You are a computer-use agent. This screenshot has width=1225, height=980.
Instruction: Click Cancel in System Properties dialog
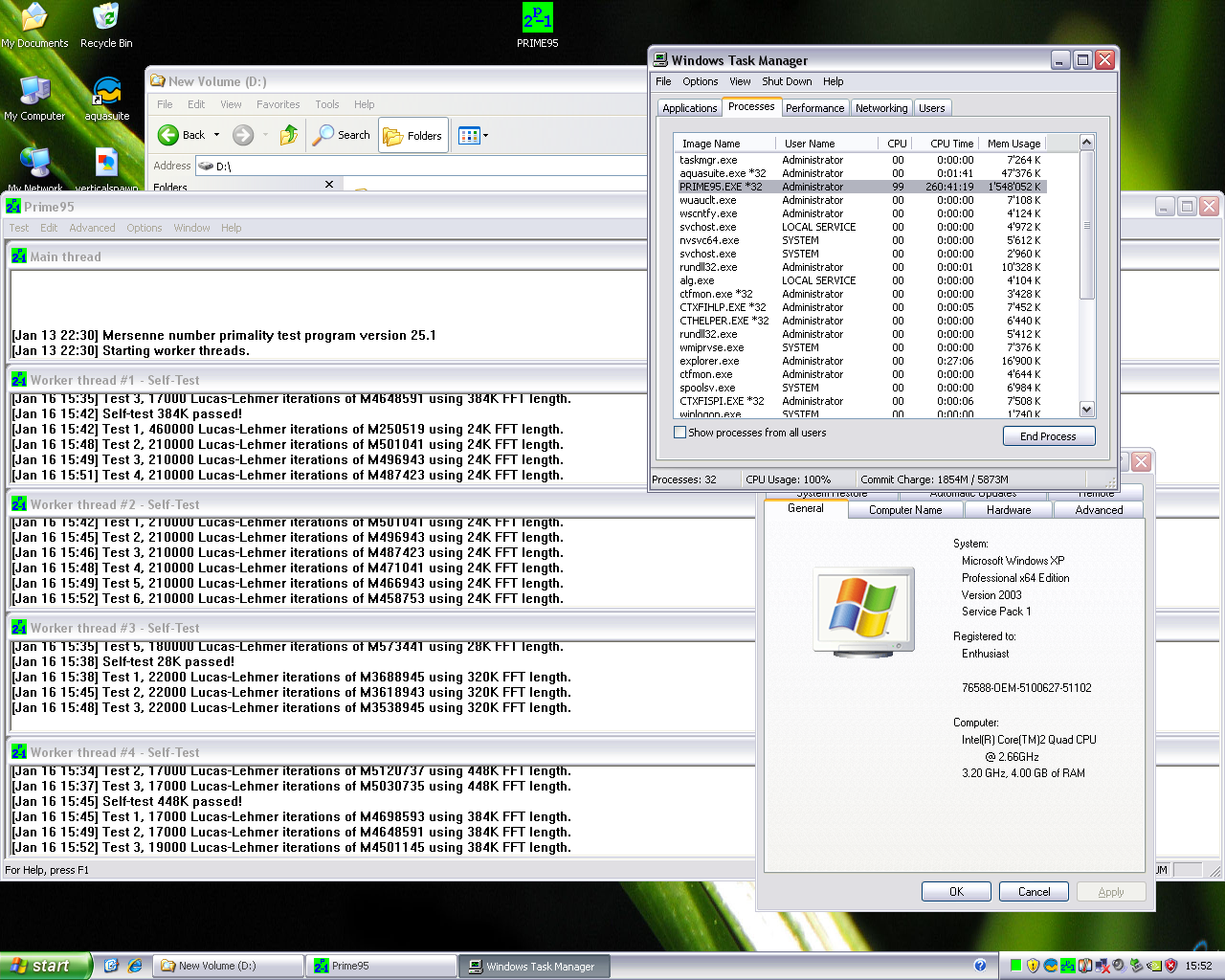pyautogui.click(x=1033, y=892)
